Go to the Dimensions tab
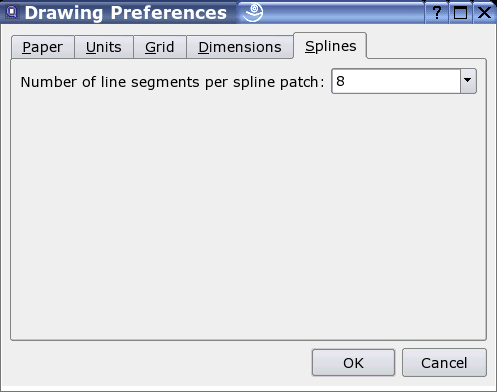The image size is (497, 392). (x=240, y=47)
